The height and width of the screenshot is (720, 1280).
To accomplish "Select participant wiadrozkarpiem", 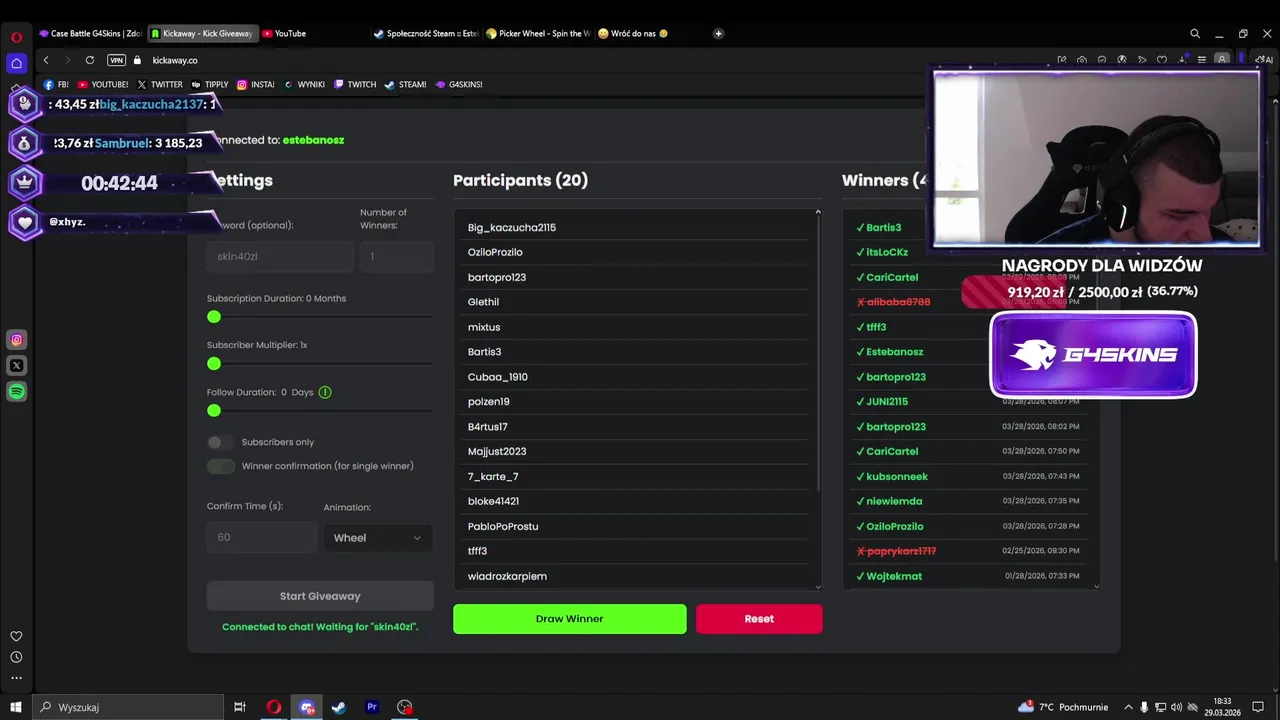I will [507, 576].
